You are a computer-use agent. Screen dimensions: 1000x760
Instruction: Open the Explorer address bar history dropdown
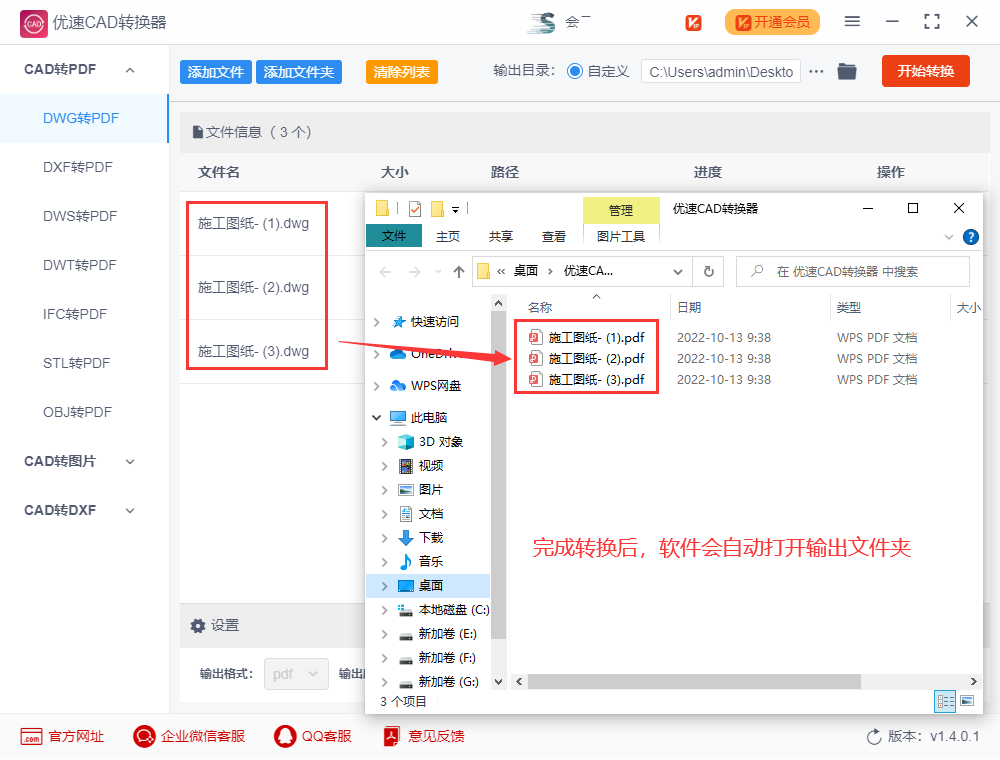click(x=678, y=272)
